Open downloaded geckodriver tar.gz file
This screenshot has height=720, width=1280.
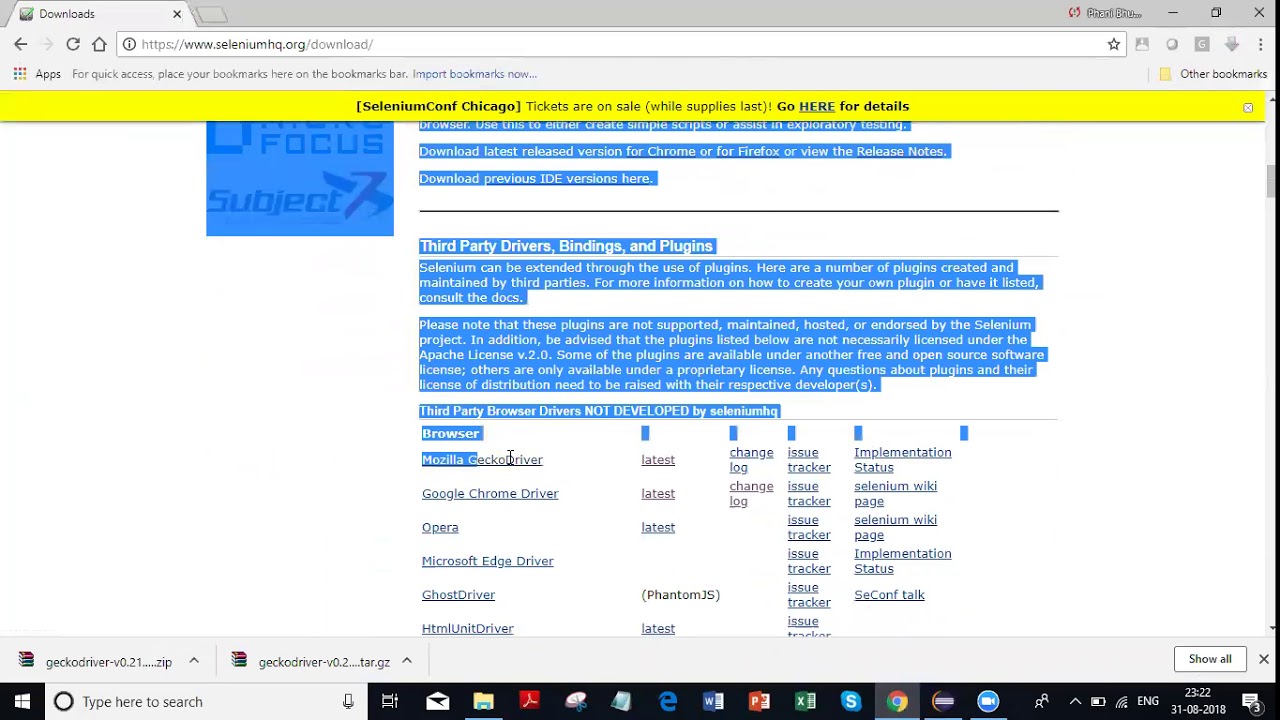310,661
